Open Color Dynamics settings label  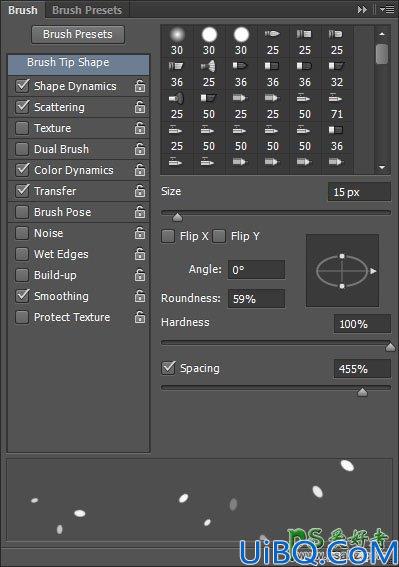pos(74,170)
